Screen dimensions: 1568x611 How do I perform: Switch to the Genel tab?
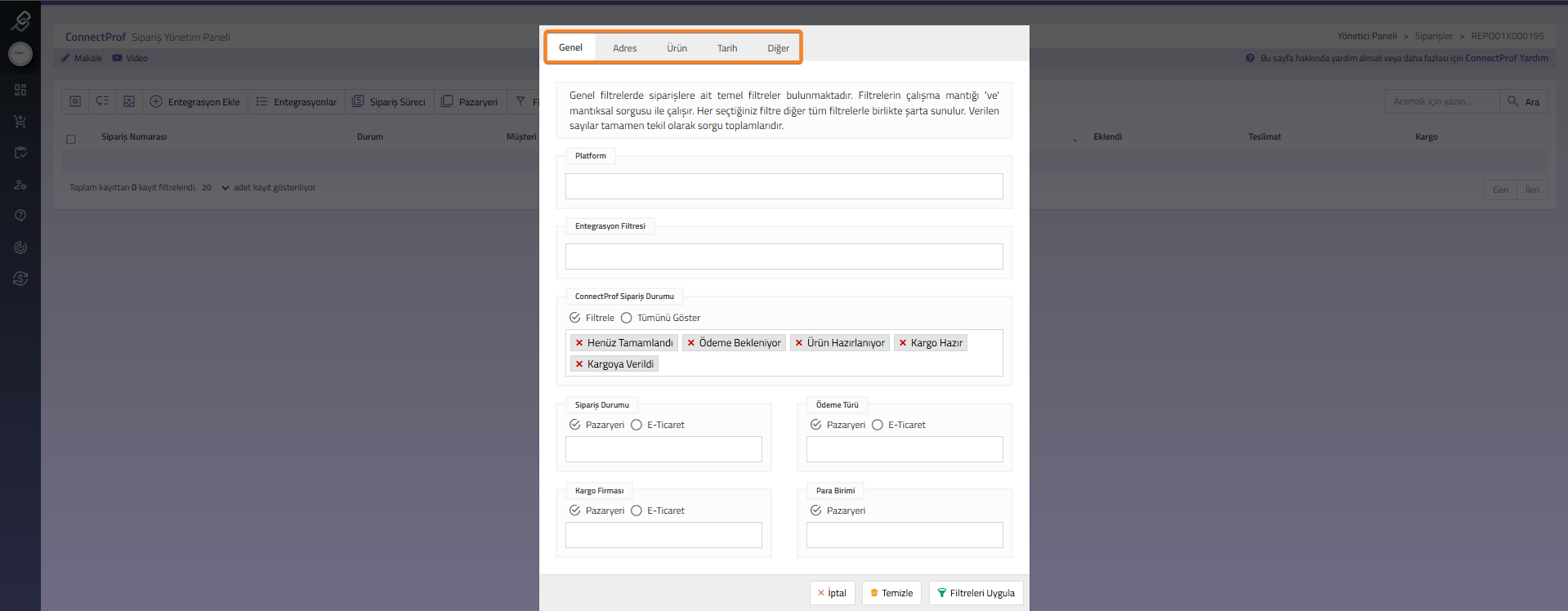tap(570, 47)
